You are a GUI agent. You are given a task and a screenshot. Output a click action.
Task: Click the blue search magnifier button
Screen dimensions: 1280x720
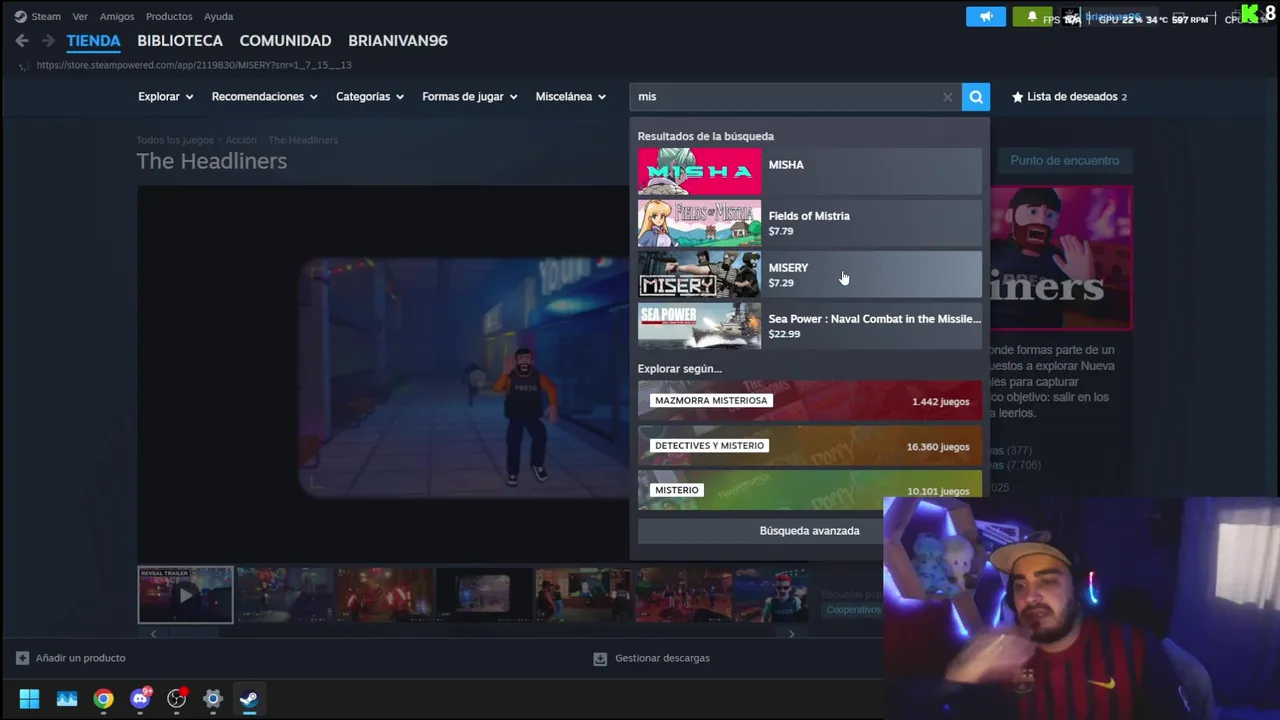[976, 97]
